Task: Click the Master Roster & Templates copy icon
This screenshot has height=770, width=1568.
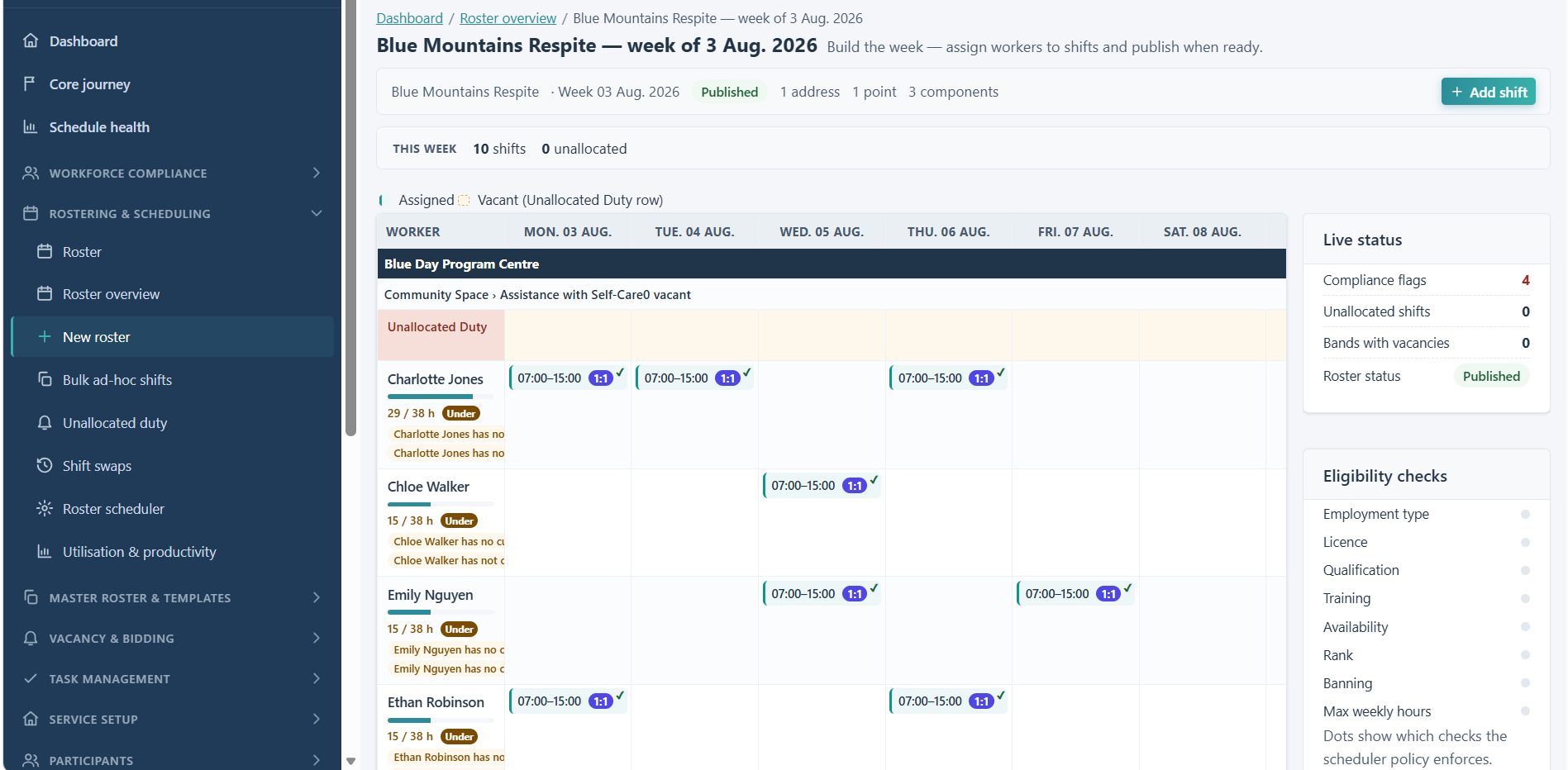Action: [x=31, y=597]
